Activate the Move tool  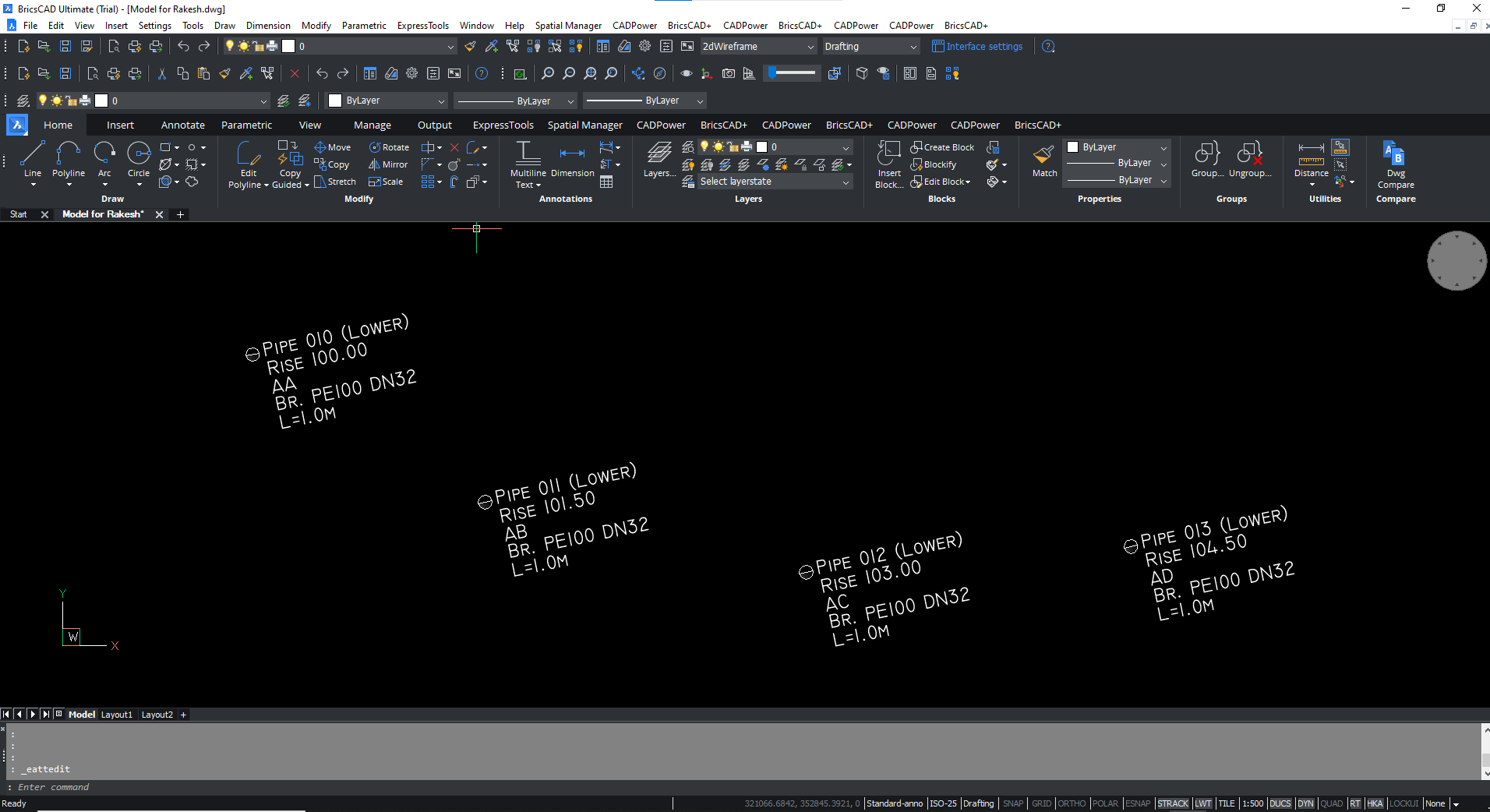pyautogui.click(x=333, y=147)
